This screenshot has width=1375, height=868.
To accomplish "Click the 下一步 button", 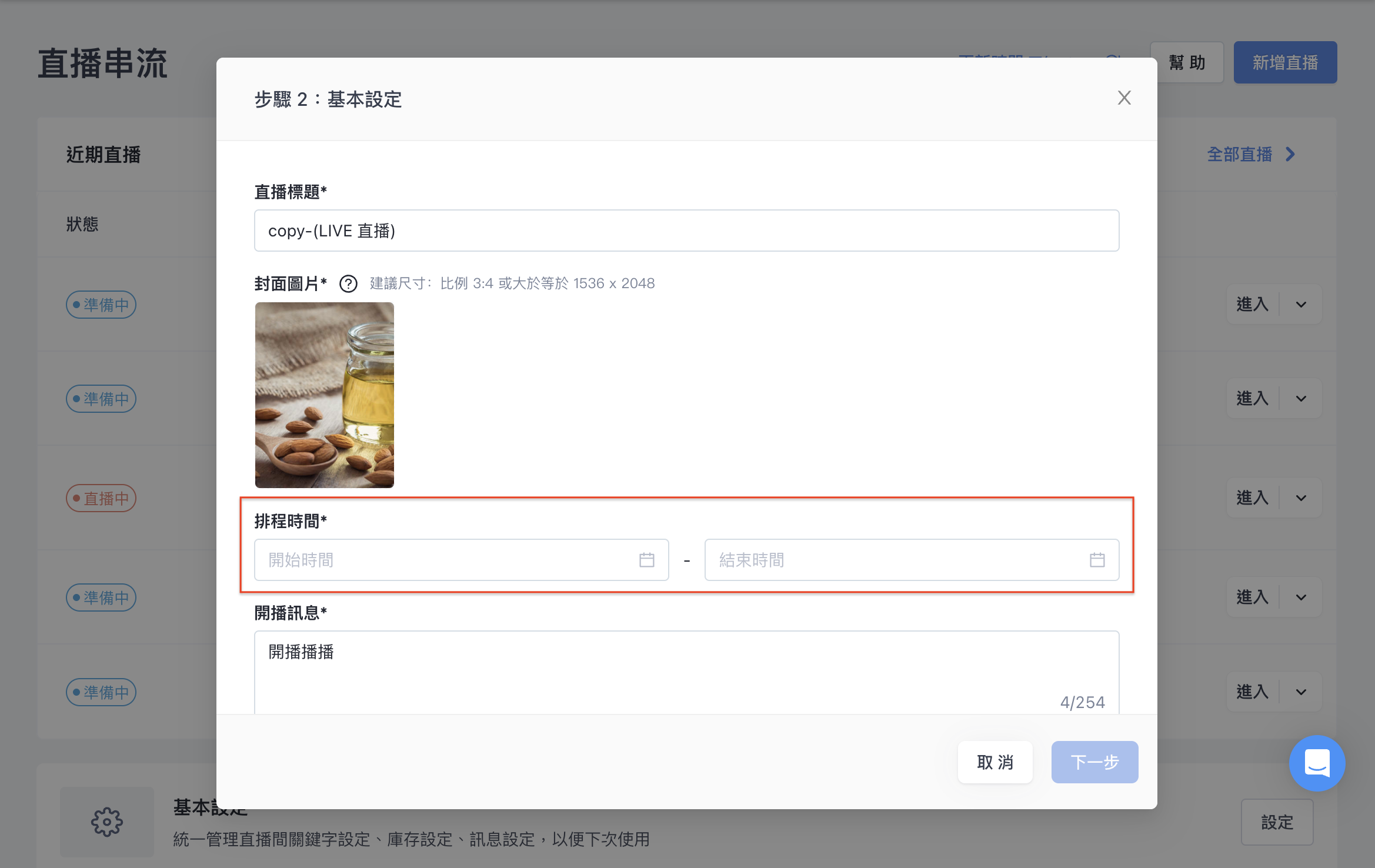I will pos(1094,762).
